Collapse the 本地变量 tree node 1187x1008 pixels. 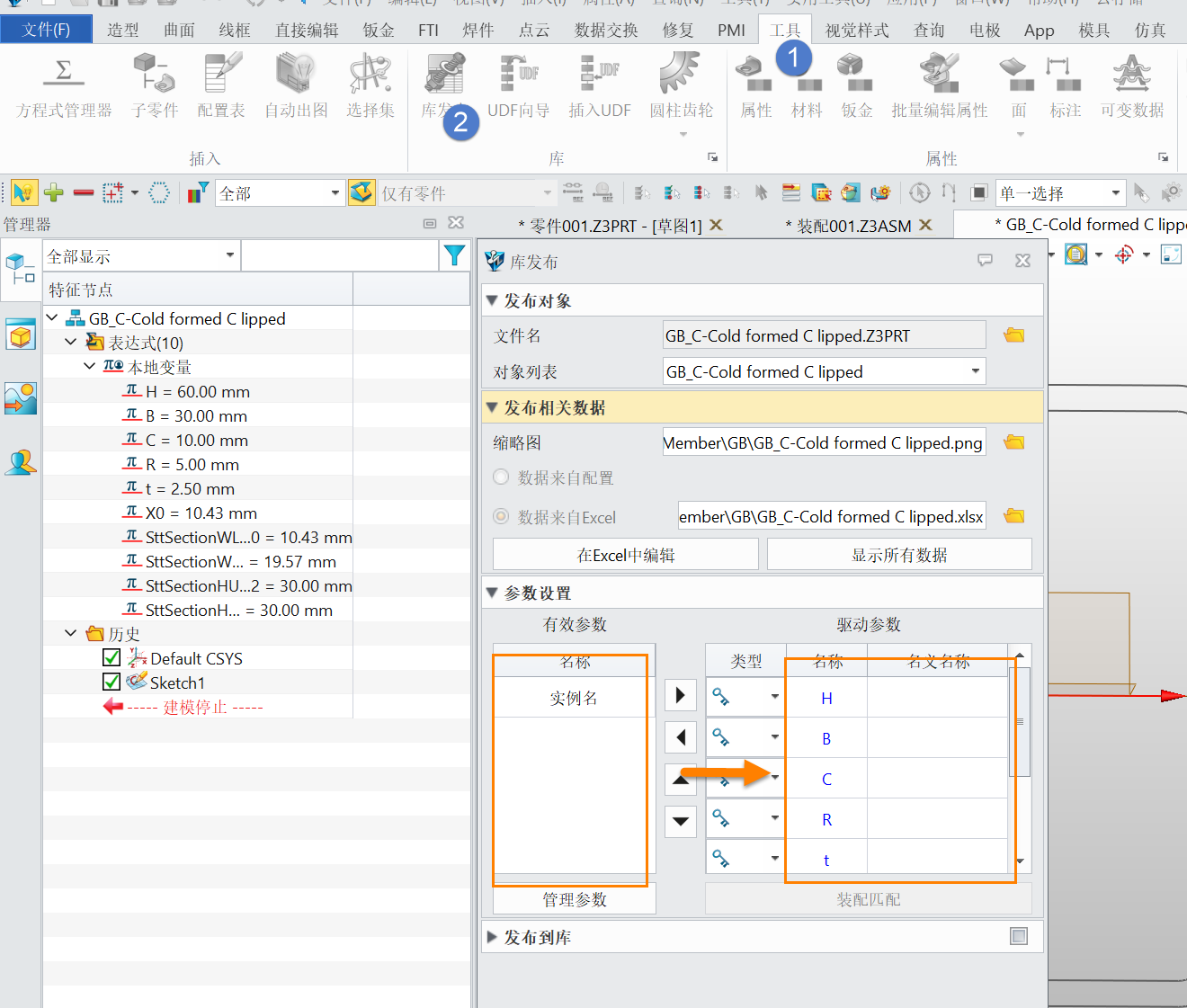(x=89, y=367)
